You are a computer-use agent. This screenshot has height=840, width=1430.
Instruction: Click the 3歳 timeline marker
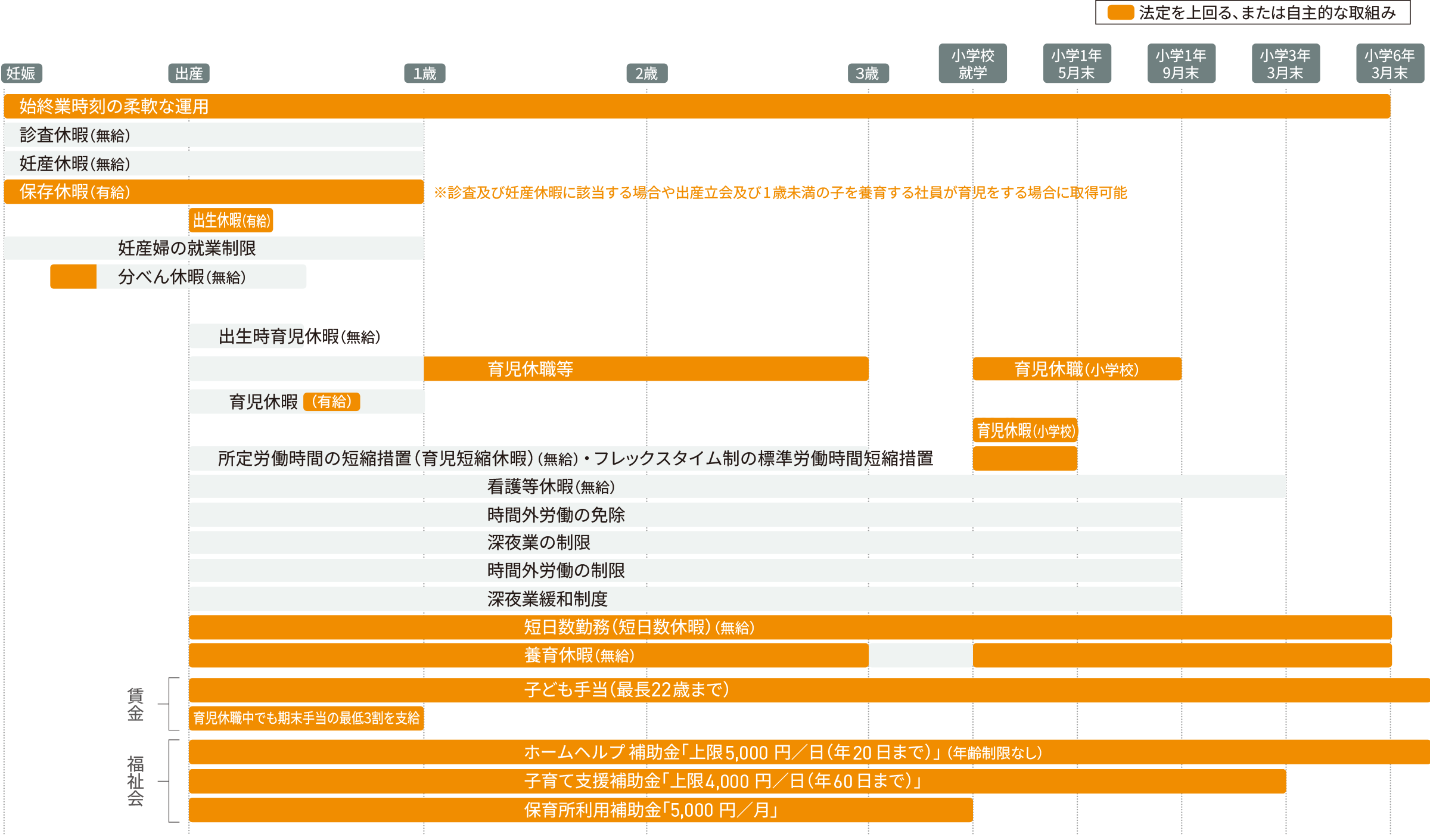tap(868, 74)
